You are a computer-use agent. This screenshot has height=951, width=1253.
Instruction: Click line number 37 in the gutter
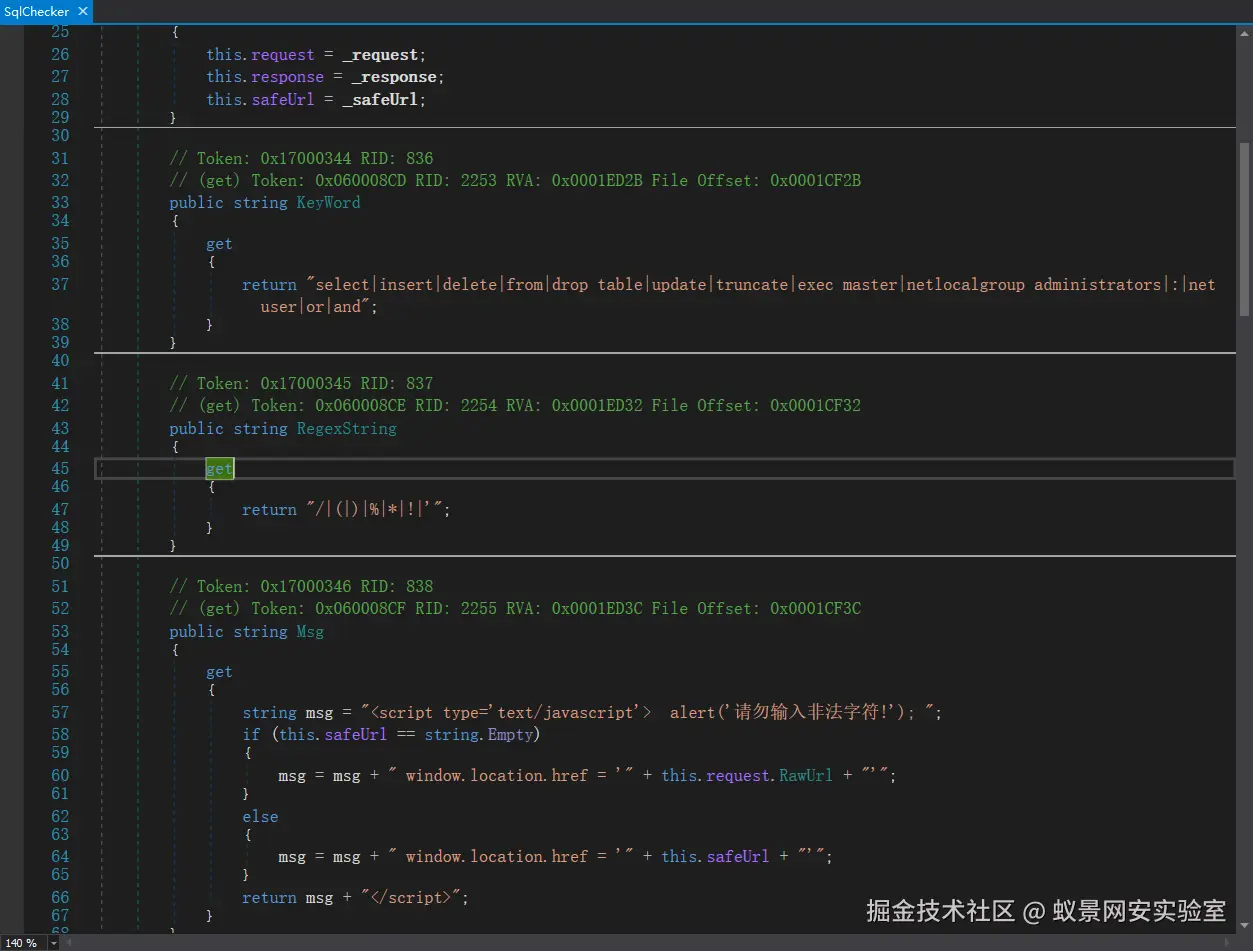pyautogui.click(x=60, y=284)
